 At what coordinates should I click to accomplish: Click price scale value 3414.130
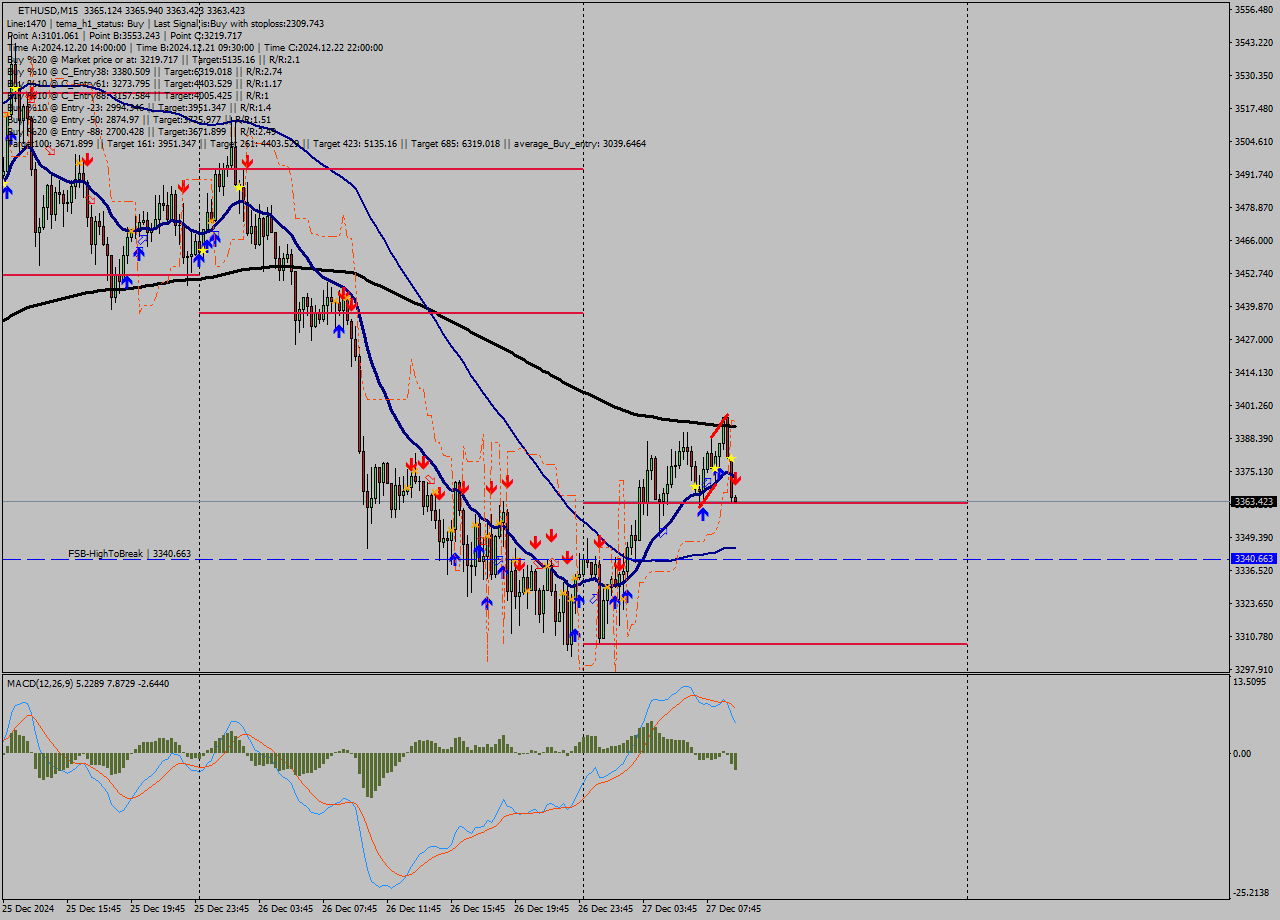pyautogui.click(x=1253, y=373)
